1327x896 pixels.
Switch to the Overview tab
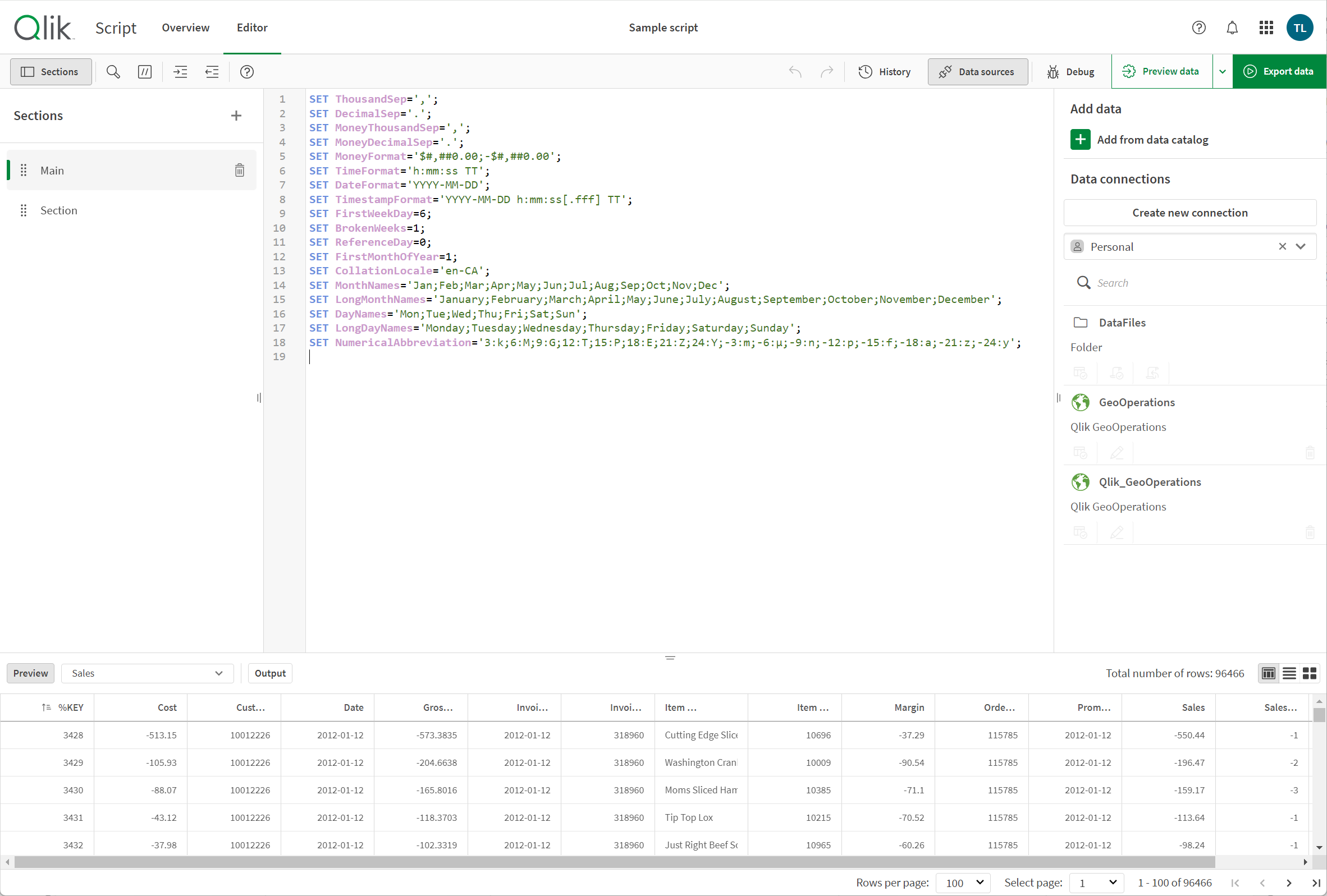[x=185, y=27]
